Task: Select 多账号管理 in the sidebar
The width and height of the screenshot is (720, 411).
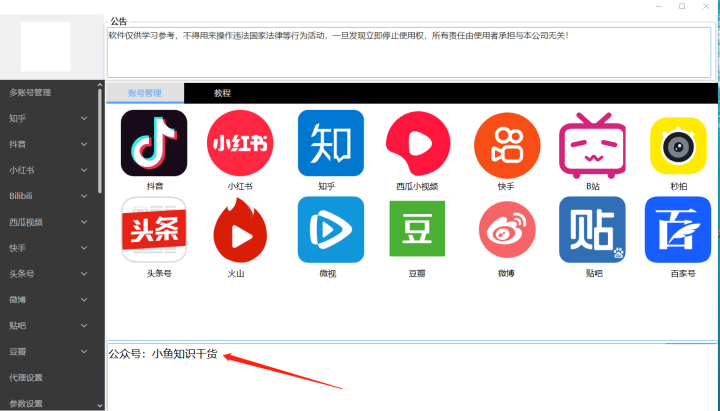Action: (x=30, y=92)
